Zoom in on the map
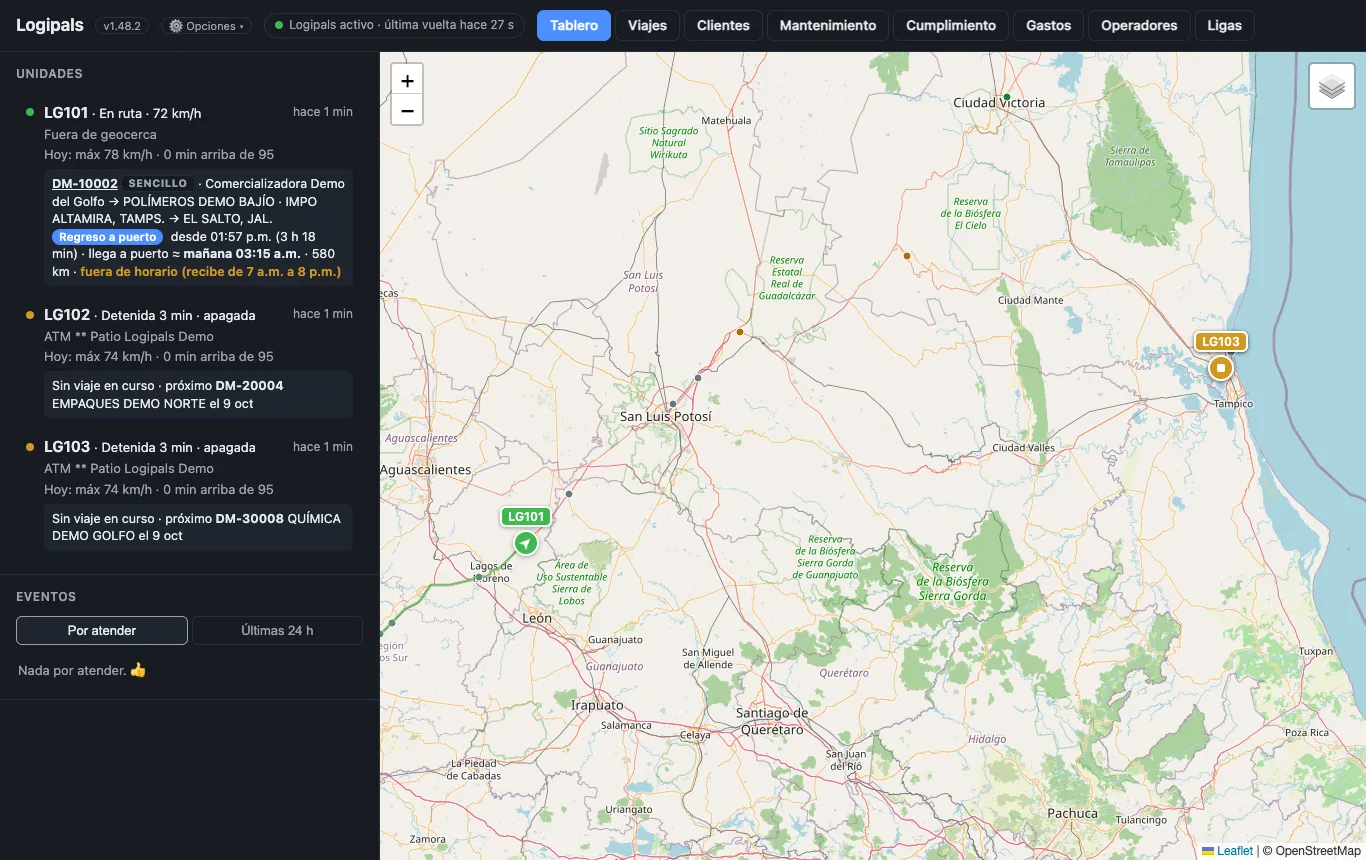Viewport: 1366px width, 860px height. [x=407, y=81]
